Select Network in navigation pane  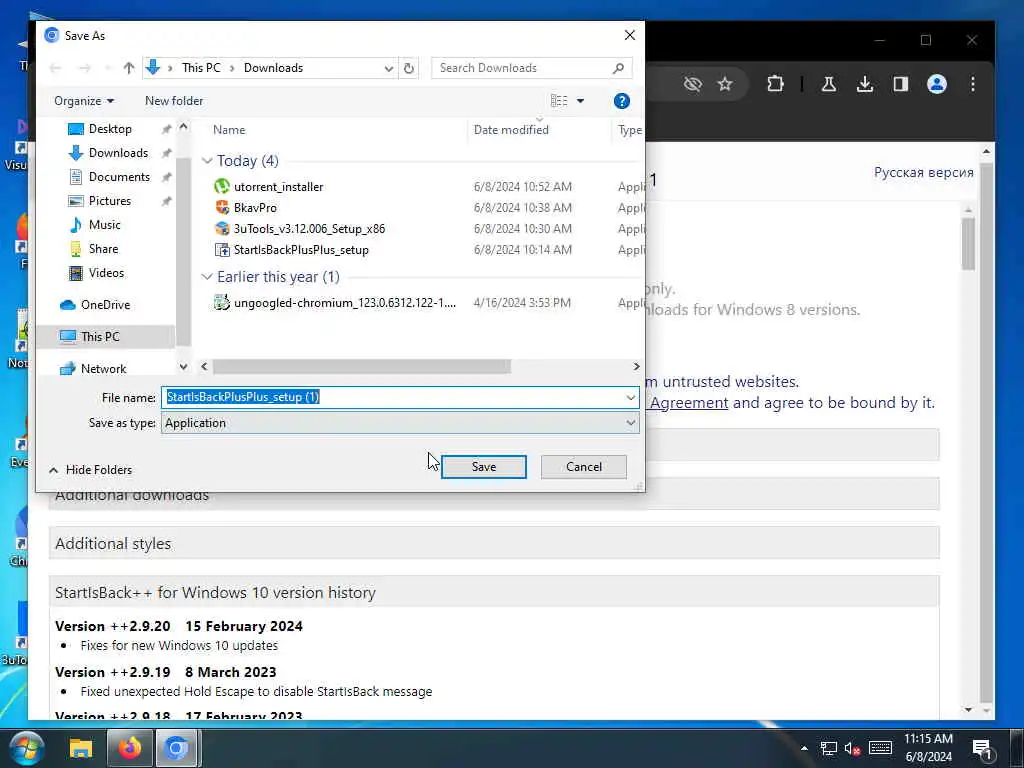point(103,369)
